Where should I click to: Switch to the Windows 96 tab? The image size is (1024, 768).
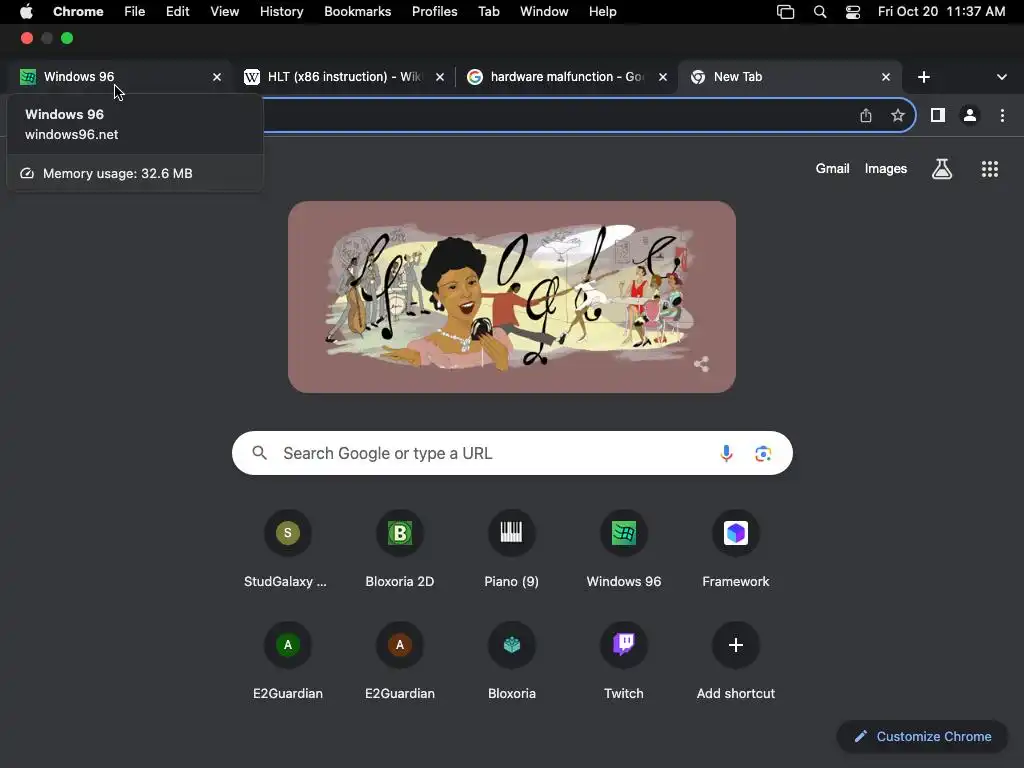point(118,77)
